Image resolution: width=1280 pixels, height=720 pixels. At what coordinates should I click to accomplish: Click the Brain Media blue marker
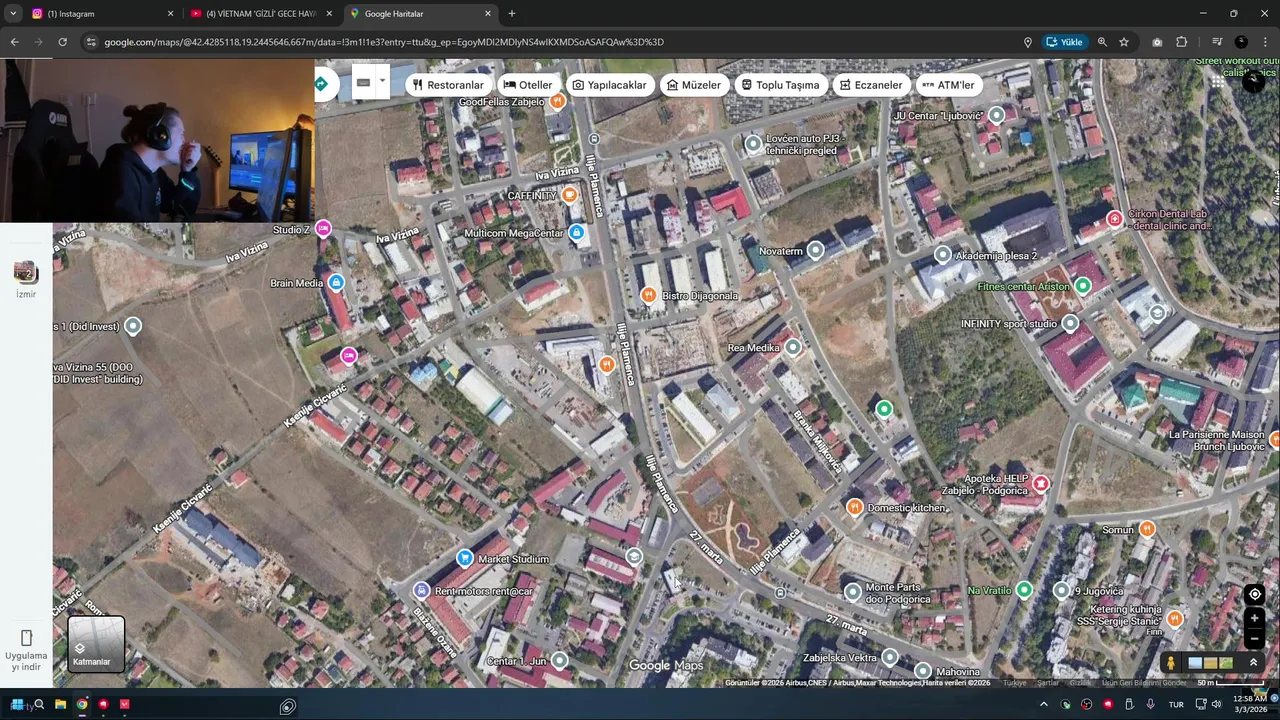[336, 283]
